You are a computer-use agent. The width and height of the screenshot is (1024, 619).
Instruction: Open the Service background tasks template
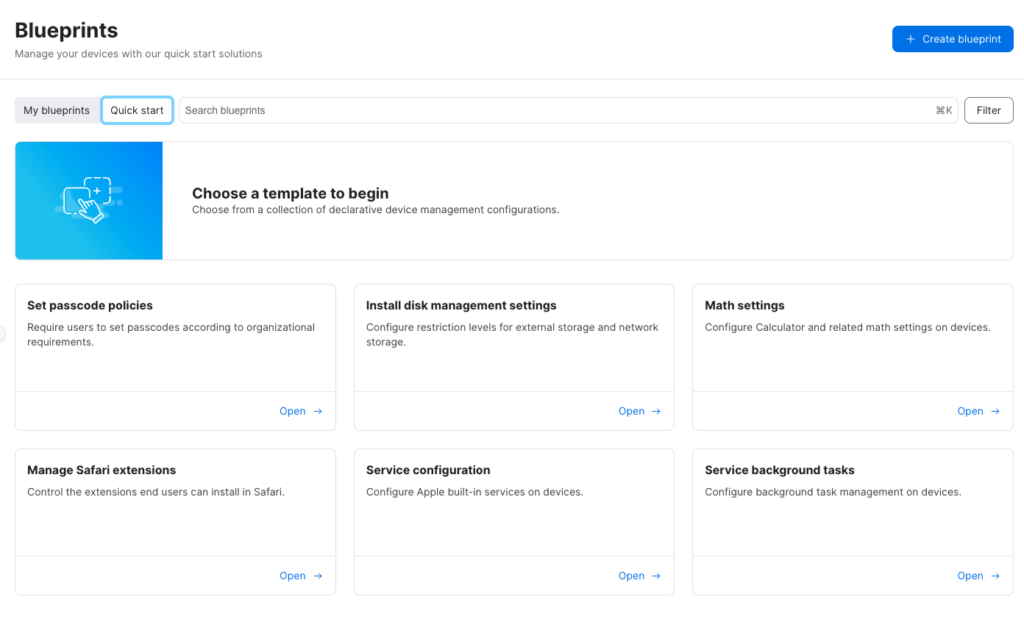pos(978,576)
